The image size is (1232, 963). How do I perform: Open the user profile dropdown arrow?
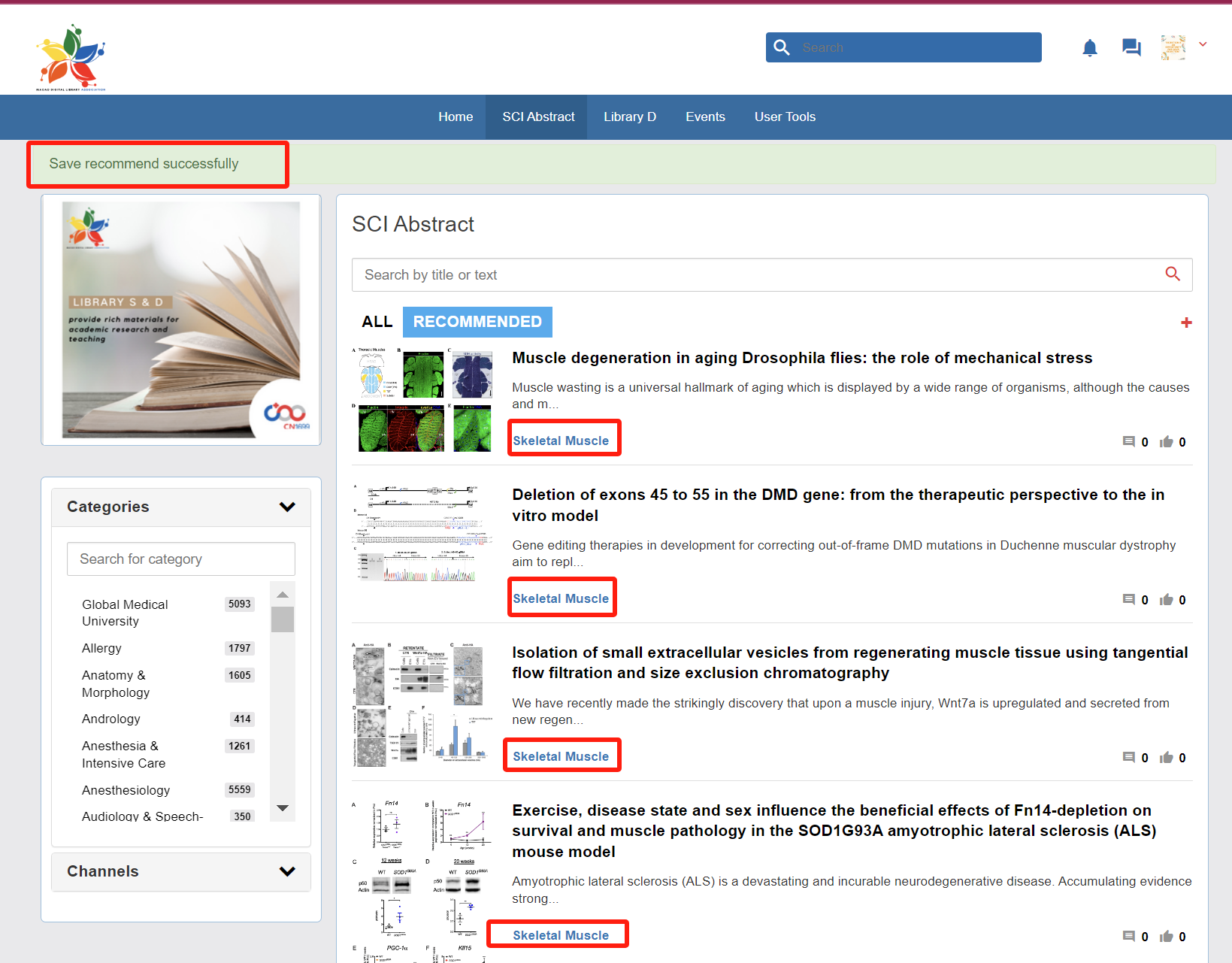(1203, 44)
